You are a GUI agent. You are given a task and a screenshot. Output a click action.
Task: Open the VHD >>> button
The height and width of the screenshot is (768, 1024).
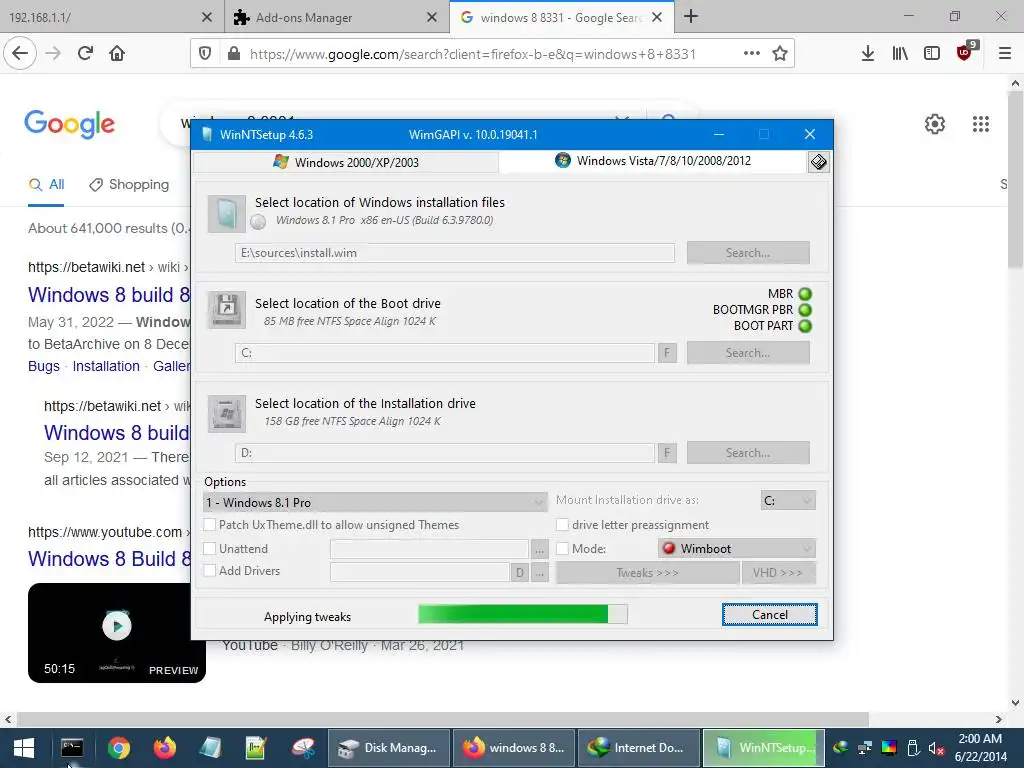point(778,573)
